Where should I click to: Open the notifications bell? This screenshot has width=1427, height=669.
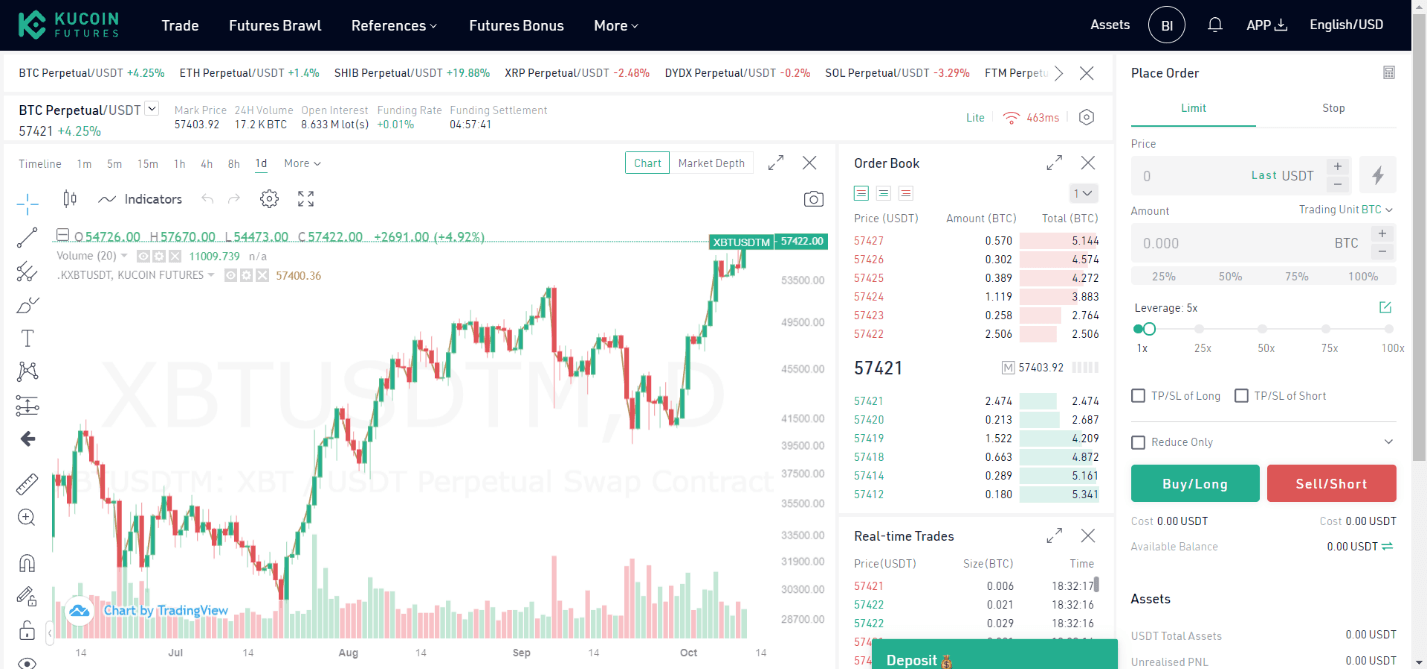tap(1215, 25)
